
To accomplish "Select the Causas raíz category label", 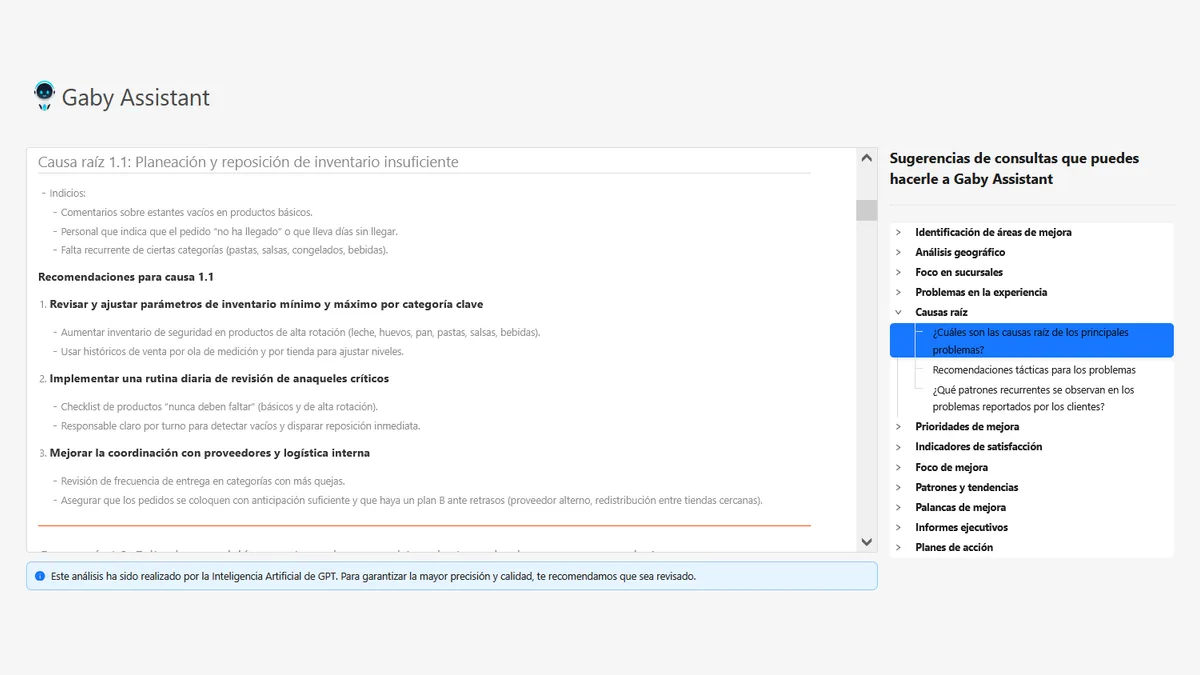I will 941,312.
